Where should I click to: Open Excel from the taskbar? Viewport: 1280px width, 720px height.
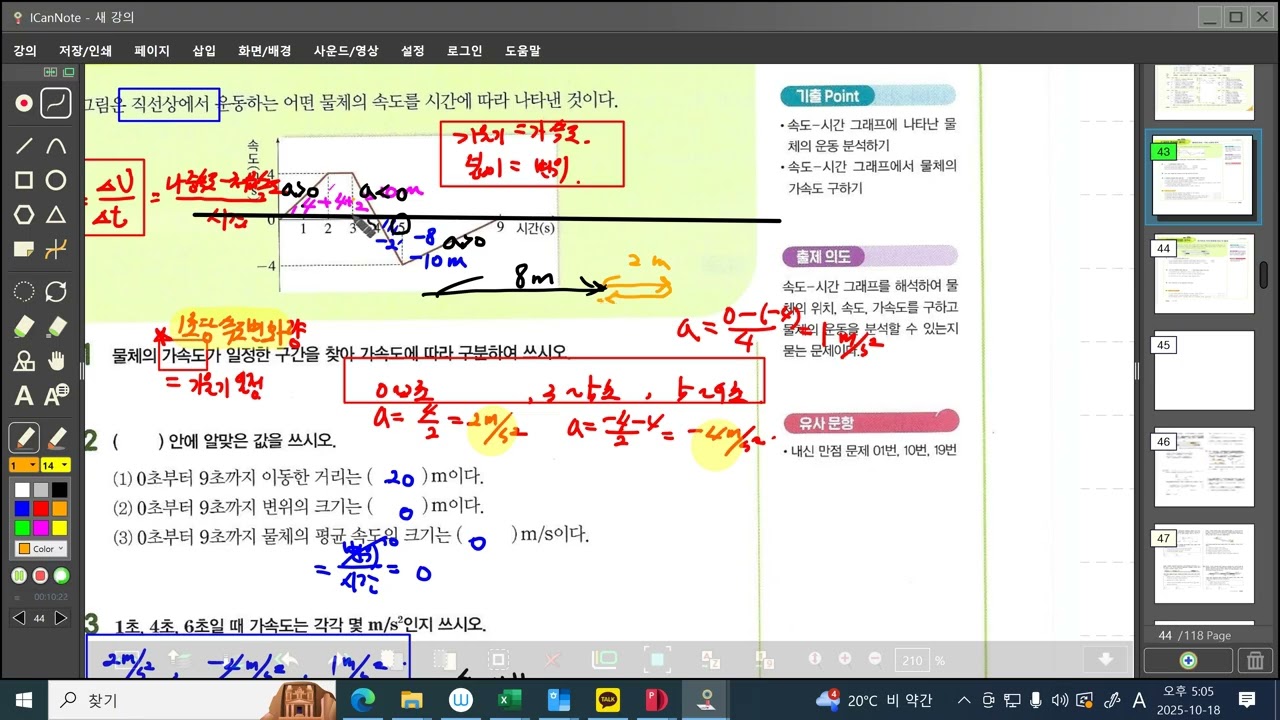click(510, 699)
